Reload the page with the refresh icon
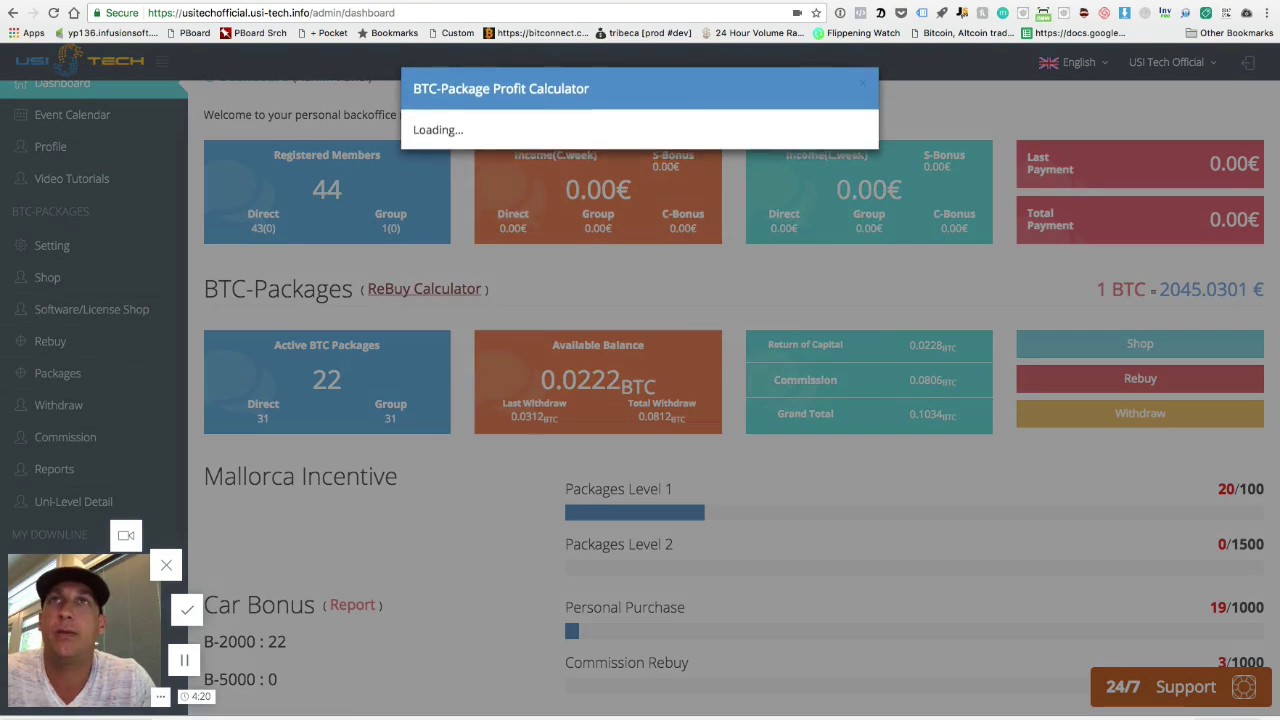This screenshot has height=720, width=1280. [54, 13]
